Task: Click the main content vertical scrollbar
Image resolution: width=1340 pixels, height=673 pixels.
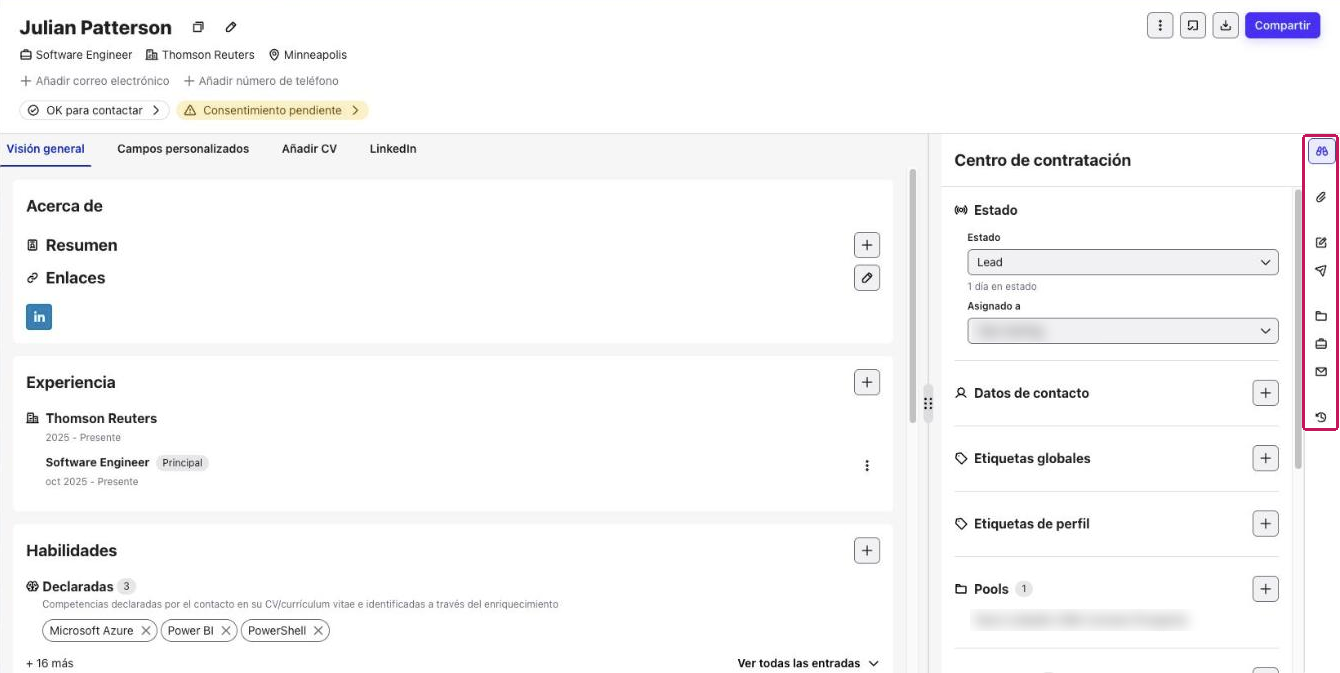Action: 912,296
